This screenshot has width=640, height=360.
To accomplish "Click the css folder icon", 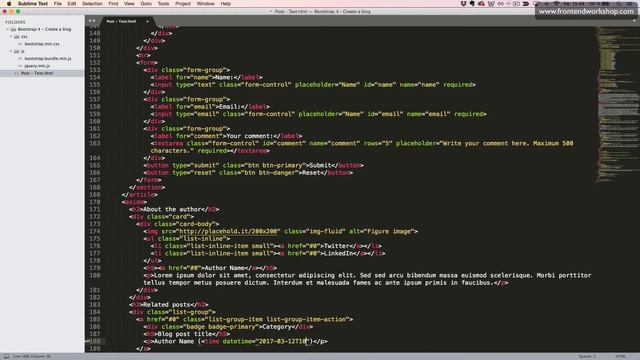I will tap(17, 37).
